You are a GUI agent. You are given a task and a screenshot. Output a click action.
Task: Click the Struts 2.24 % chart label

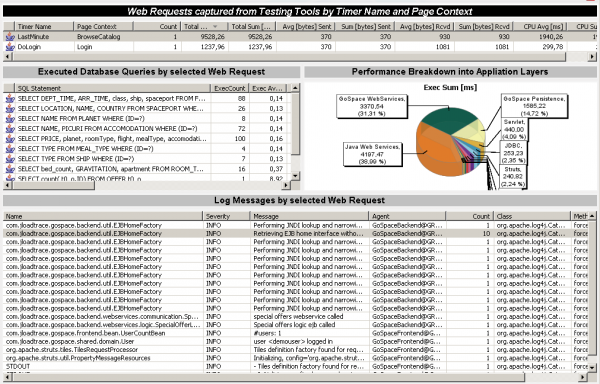513,176
